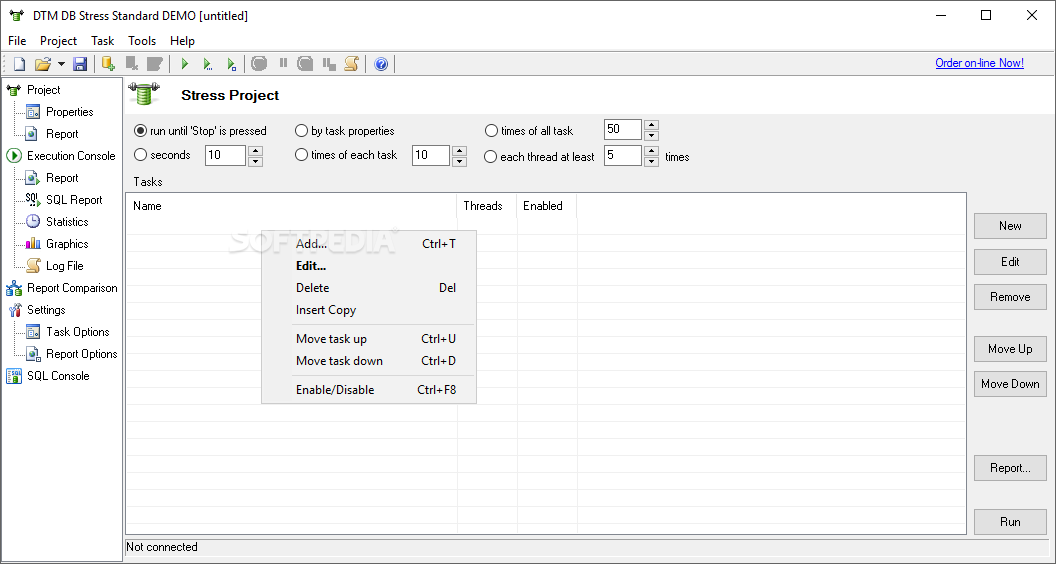Open the SQL Console icon
Screen dimensions: 1056x564
[14, 376]
